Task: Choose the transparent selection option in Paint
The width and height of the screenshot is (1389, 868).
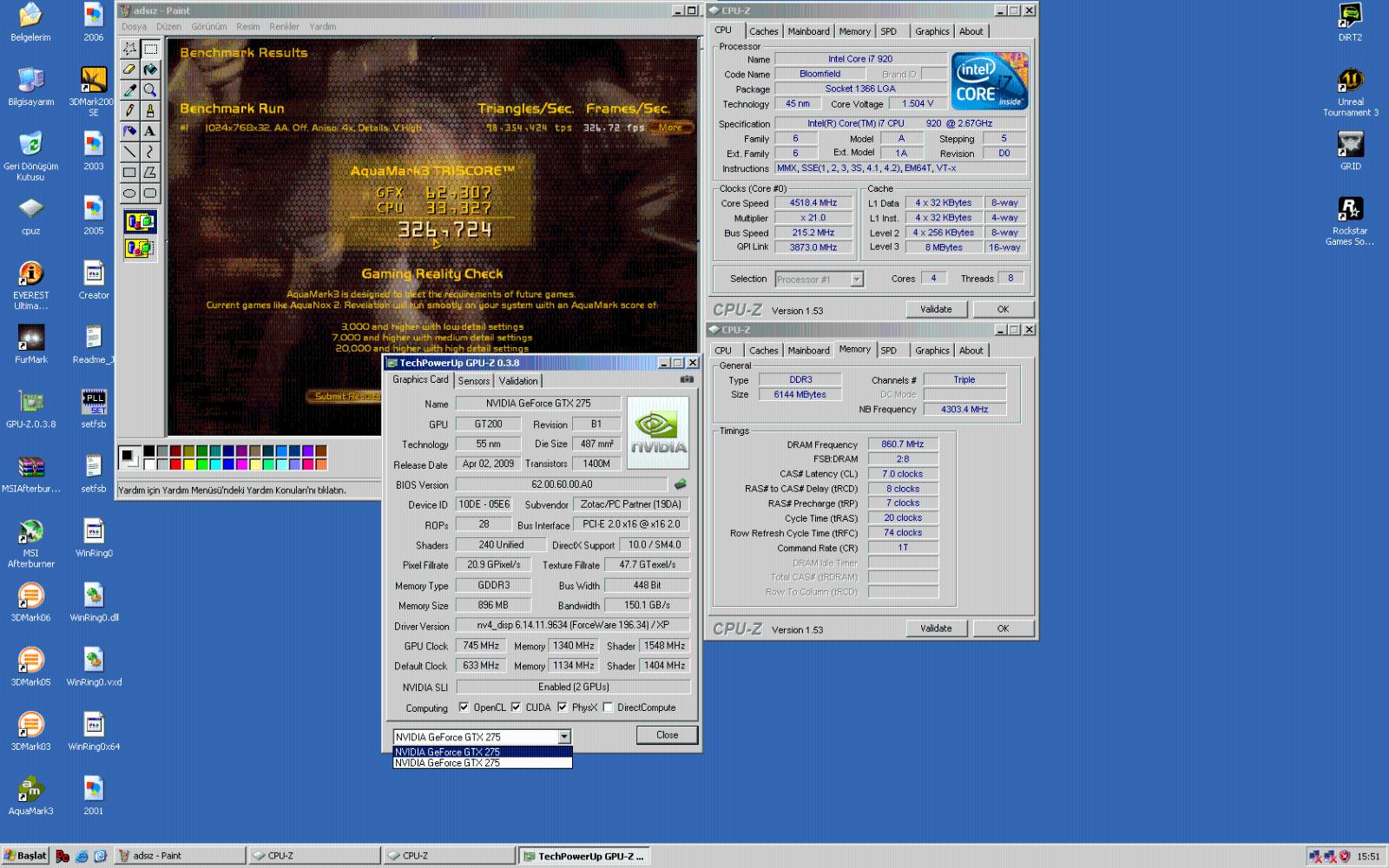Action: [x=140, y=249]
